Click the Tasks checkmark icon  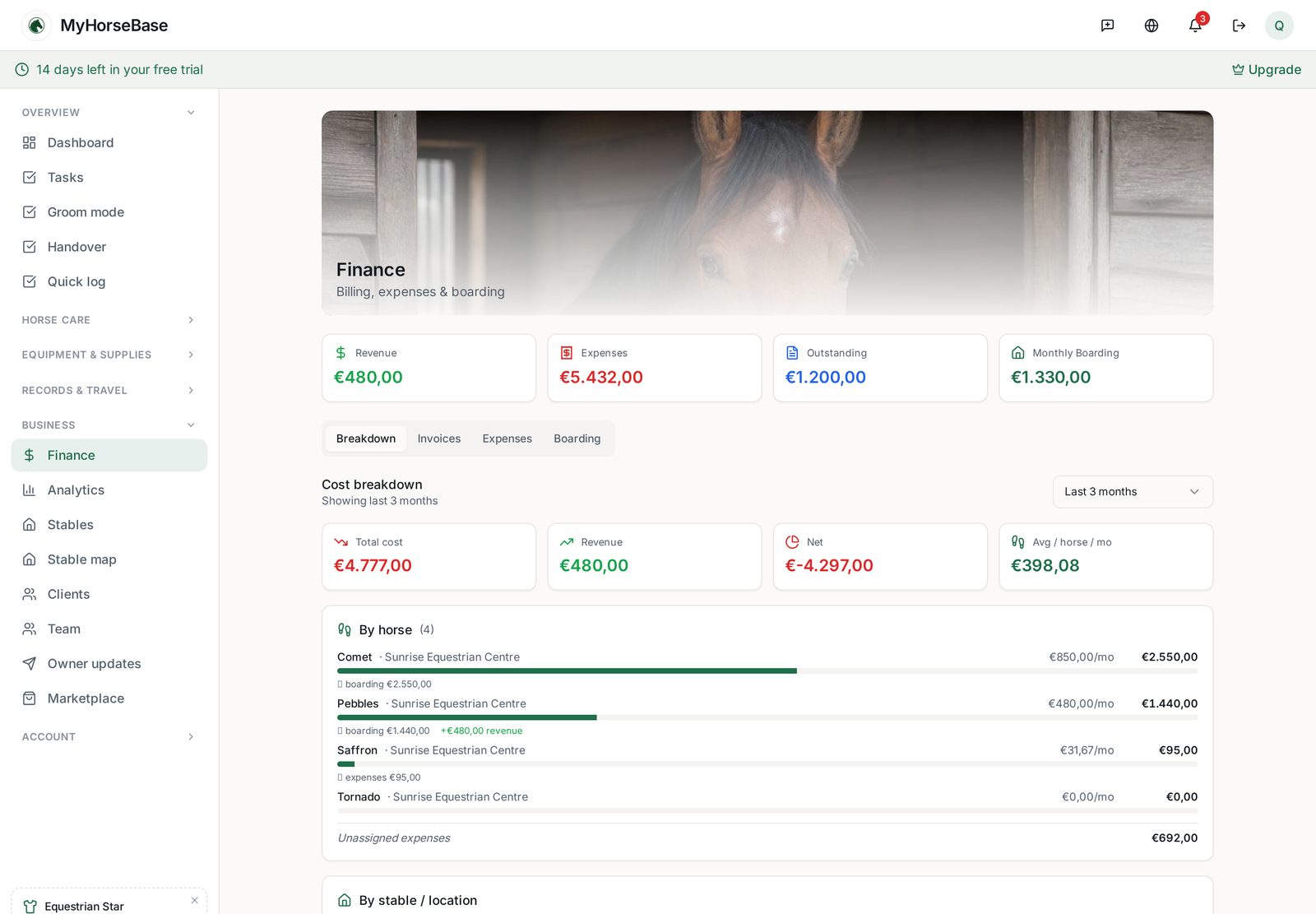click(30, 178)
